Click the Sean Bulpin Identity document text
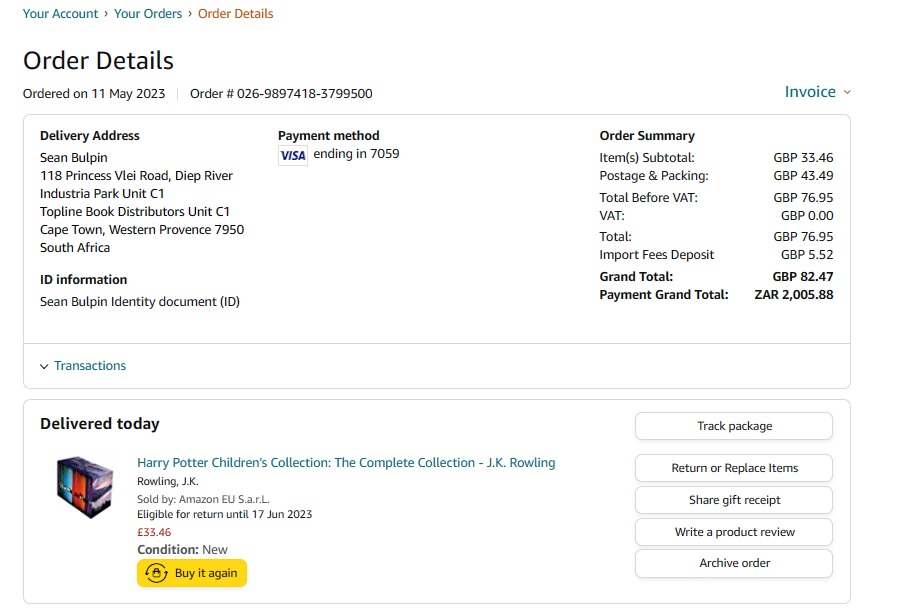This screenshot has height=613, width=920. pos(140,302)
